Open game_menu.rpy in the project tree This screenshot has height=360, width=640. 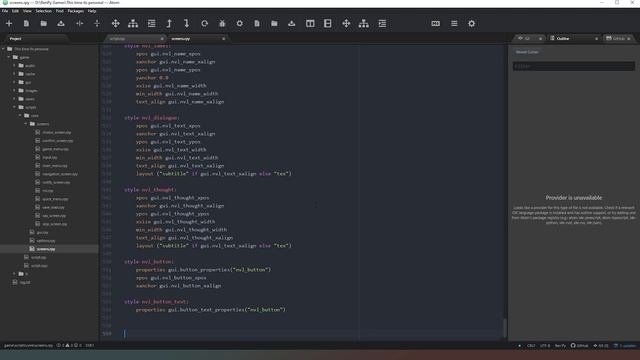55,149
